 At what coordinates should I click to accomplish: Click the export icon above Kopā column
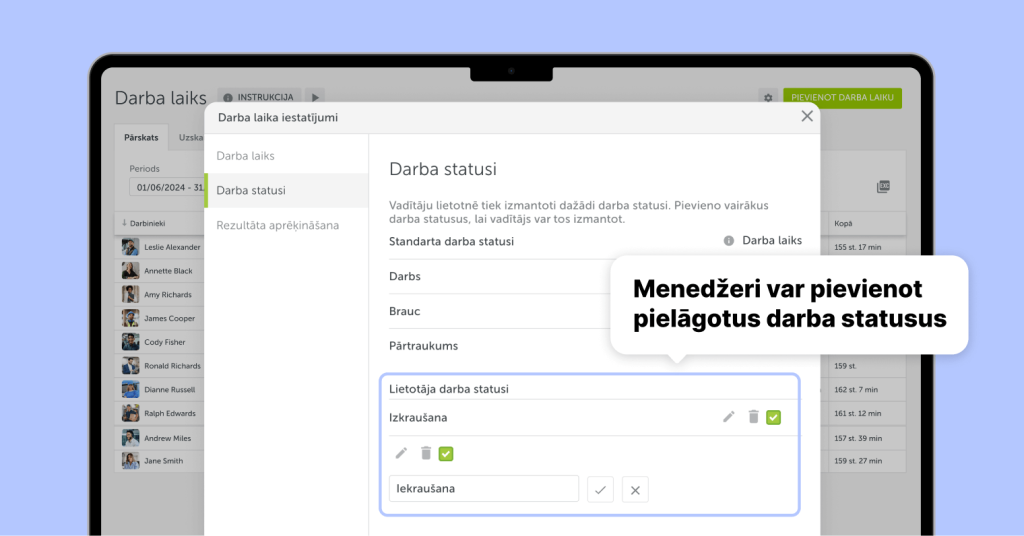point(883,187)
